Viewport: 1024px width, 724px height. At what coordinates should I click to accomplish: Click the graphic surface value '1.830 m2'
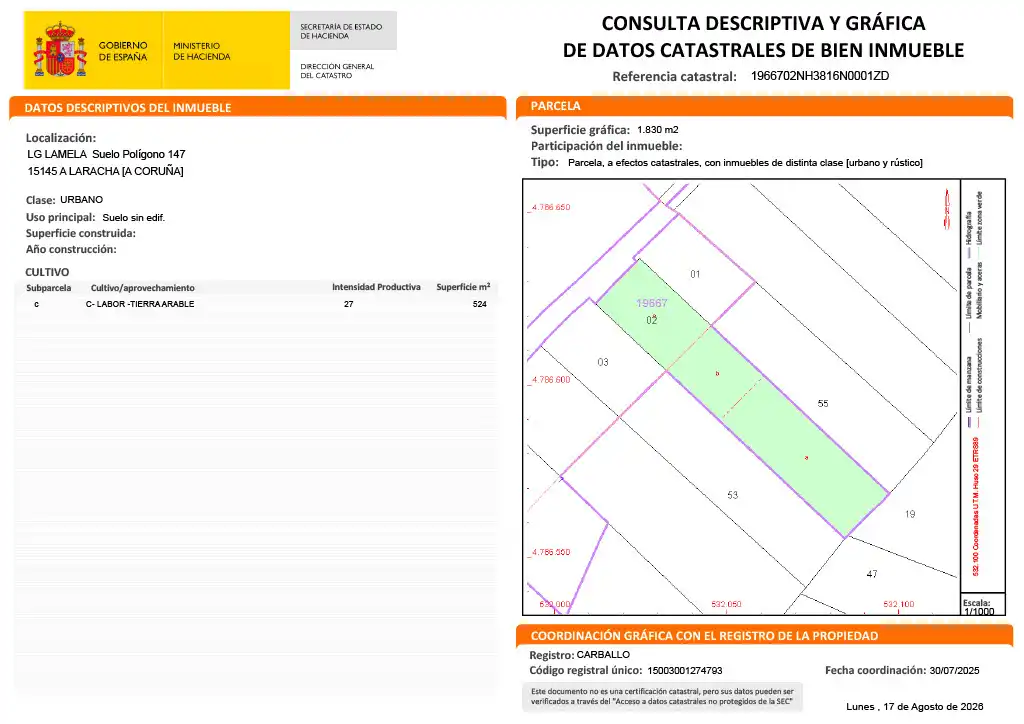point(658,129)
